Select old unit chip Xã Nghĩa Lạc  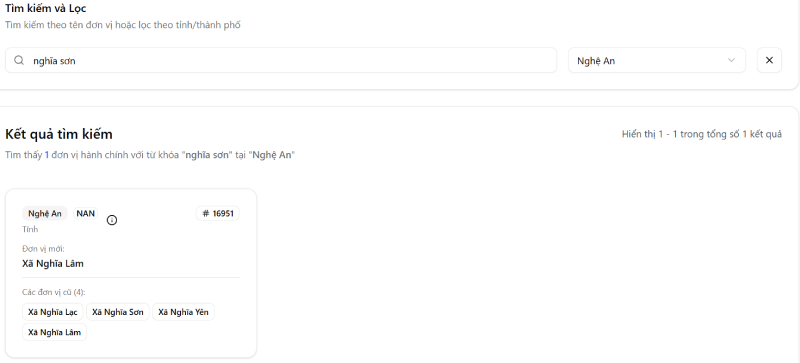click(x=53, y=312)
